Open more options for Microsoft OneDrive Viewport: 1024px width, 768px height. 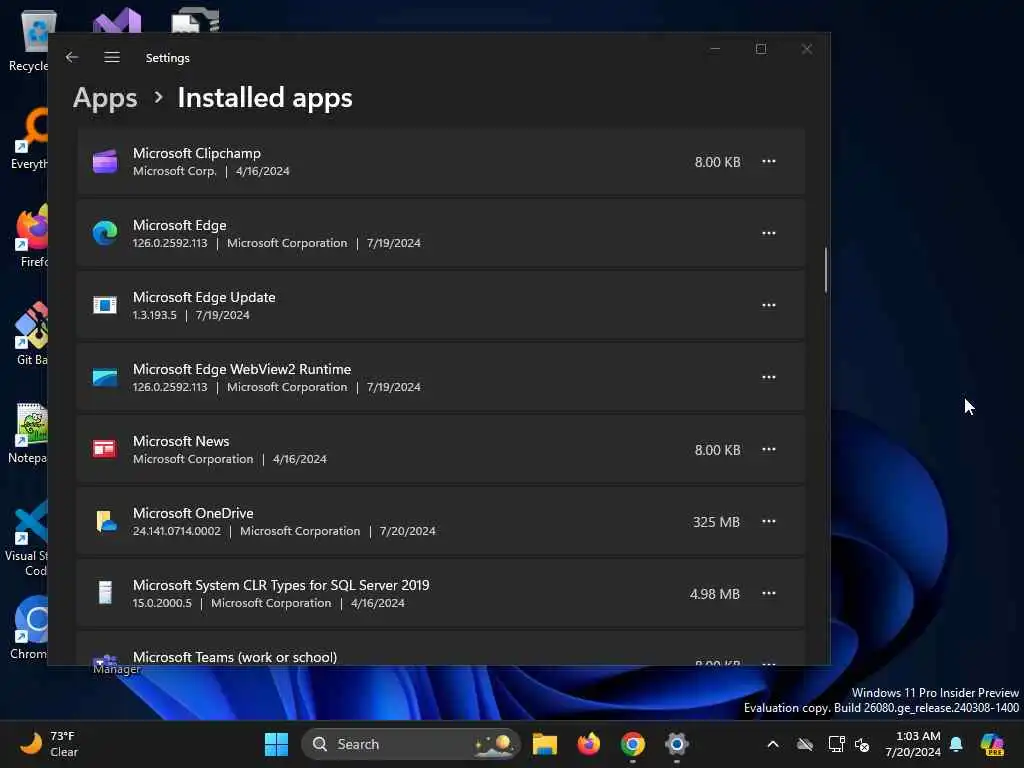pos(769,521)
